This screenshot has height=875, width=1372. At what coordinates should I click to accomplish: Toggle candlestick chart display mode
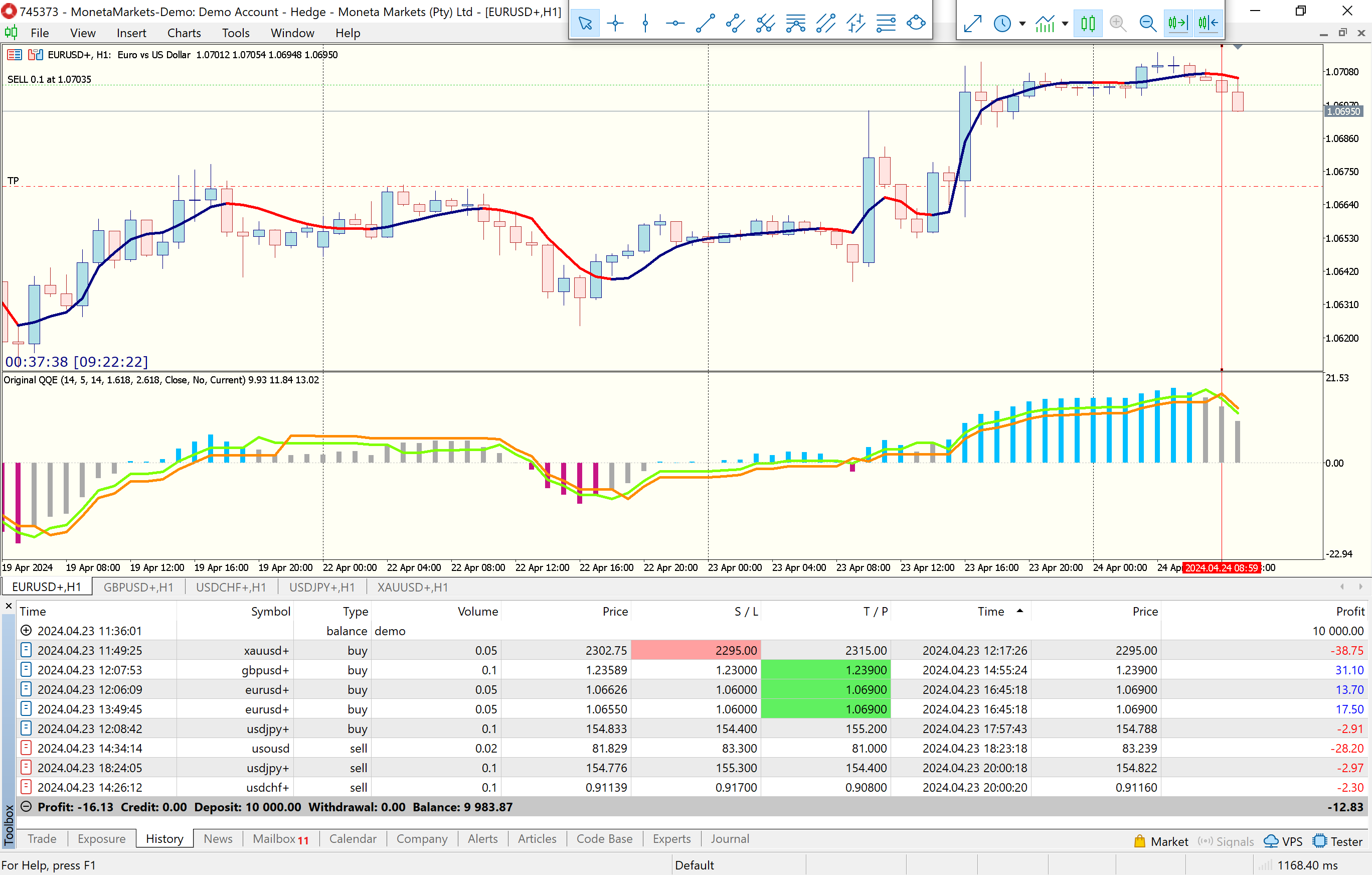[x=1088, y=24]
